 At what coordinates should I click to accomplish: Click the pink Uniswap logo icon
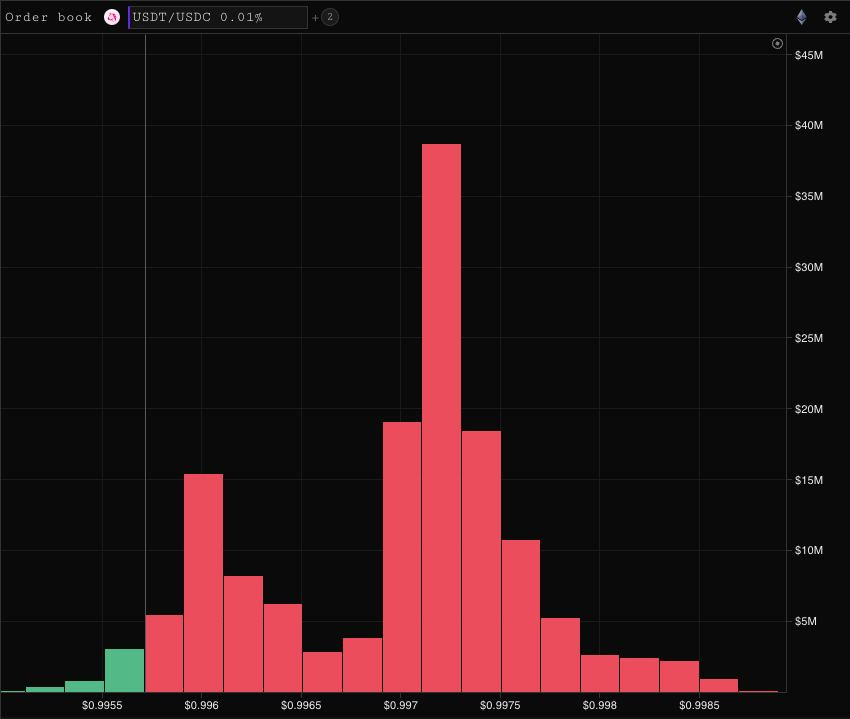112,17
